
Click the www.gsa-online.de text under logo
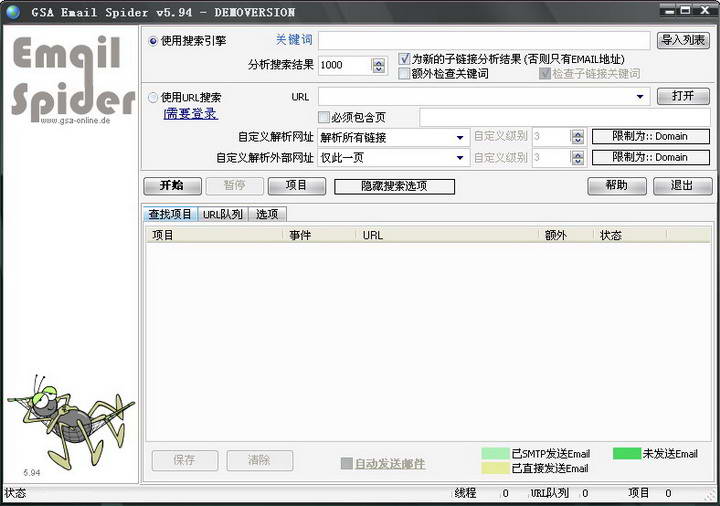coord(75,120)
